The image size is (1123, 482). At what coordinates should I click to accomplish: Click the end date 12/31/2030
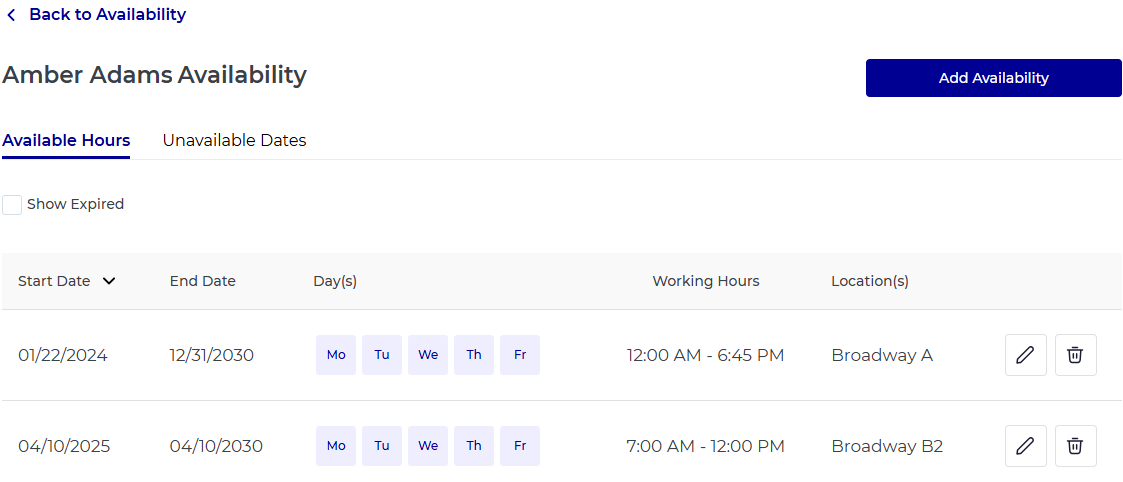point(212,355)
